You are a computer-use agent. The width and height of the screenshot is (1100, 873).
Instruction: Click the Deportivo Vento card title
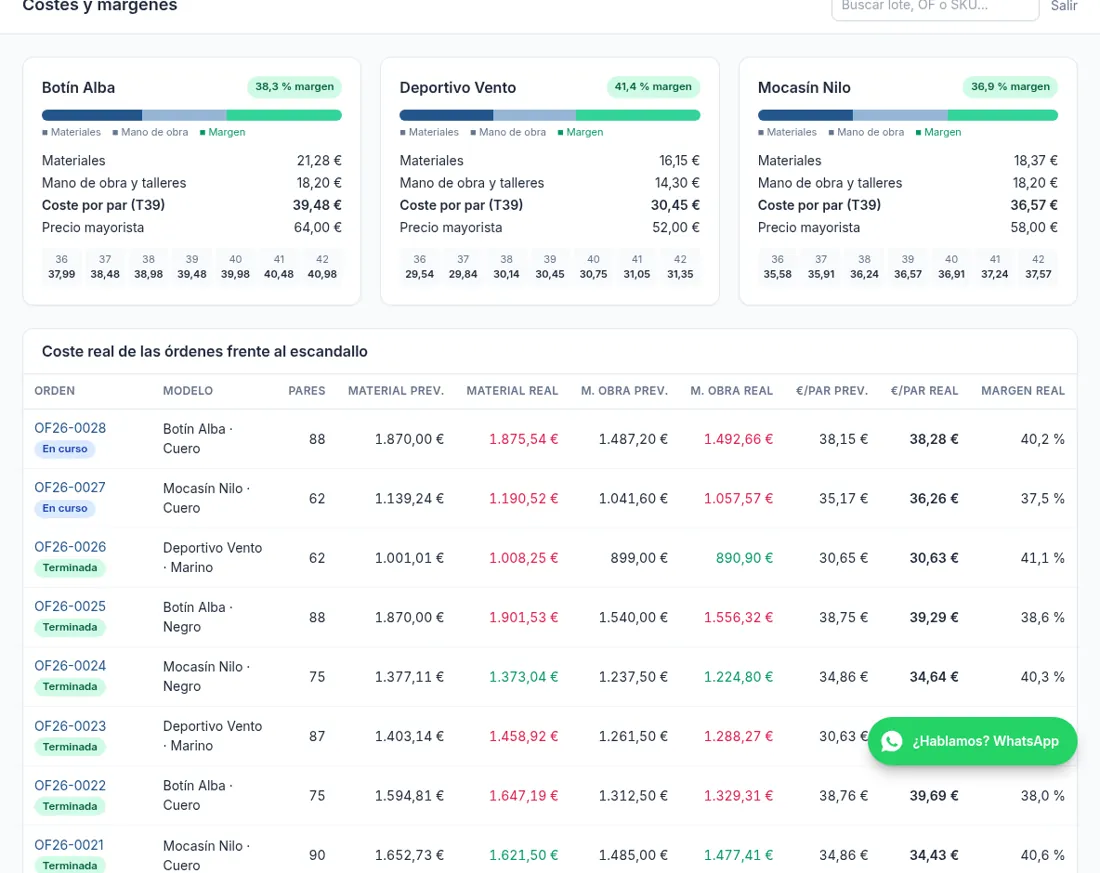[457, 88]
